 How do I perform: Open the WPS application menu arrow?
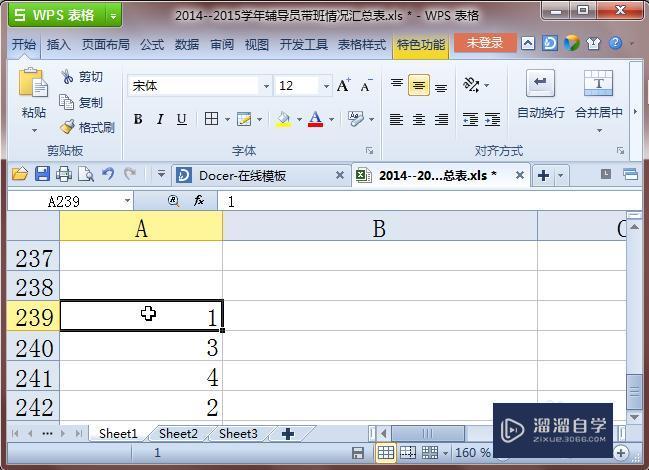tap(113, 16)
